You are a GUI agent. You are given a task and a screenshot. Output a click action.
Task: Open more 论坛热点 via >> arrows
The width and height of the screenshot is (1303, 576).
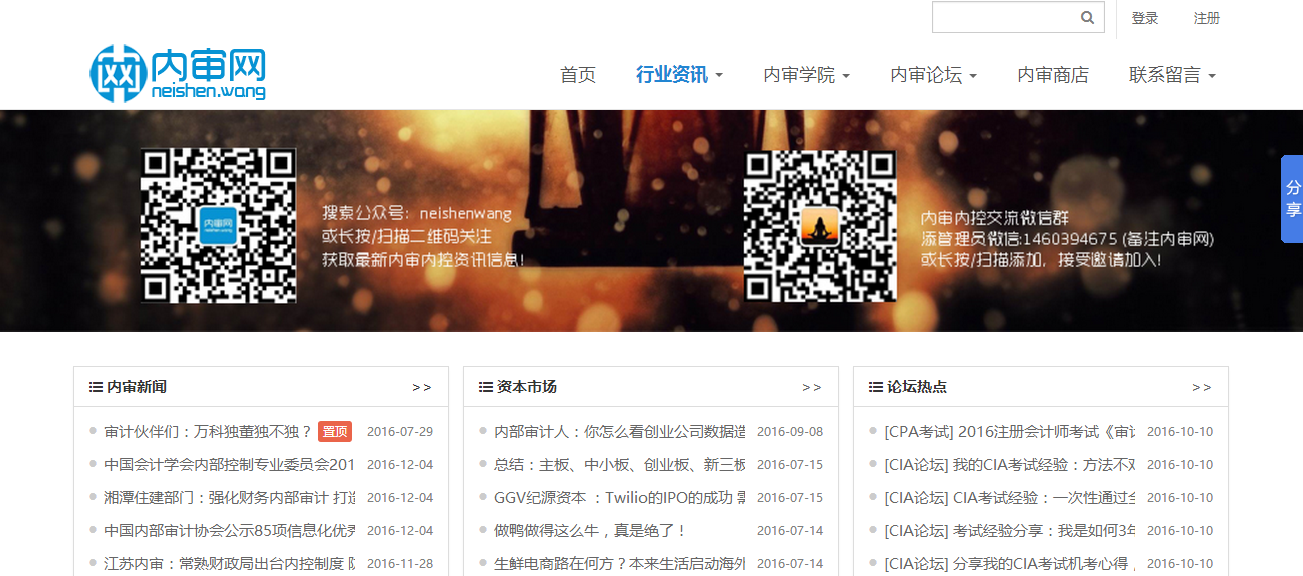(1201, 387)
